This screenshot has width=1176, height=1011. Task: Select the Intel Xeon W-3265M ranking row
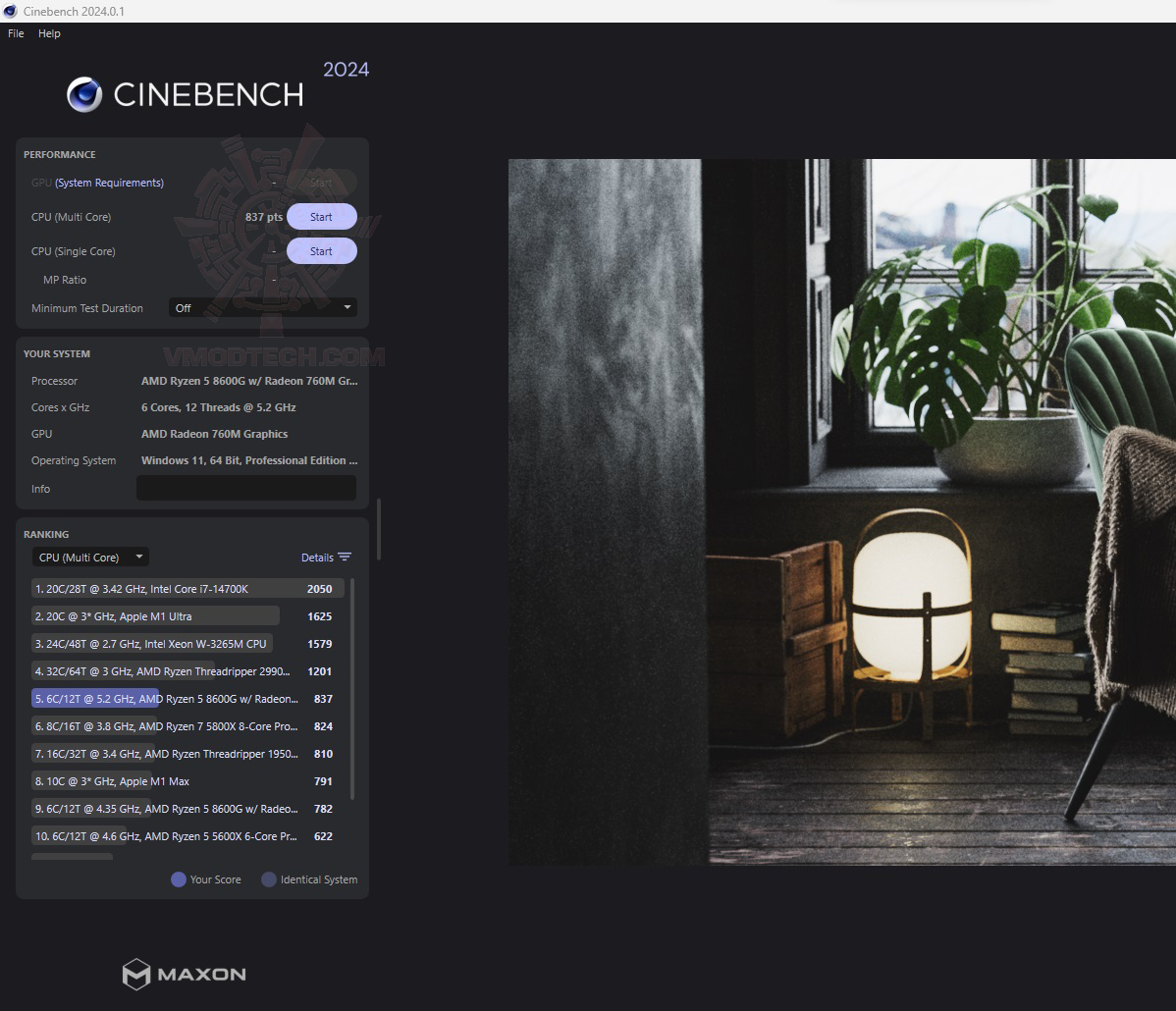tap(186, 644)
